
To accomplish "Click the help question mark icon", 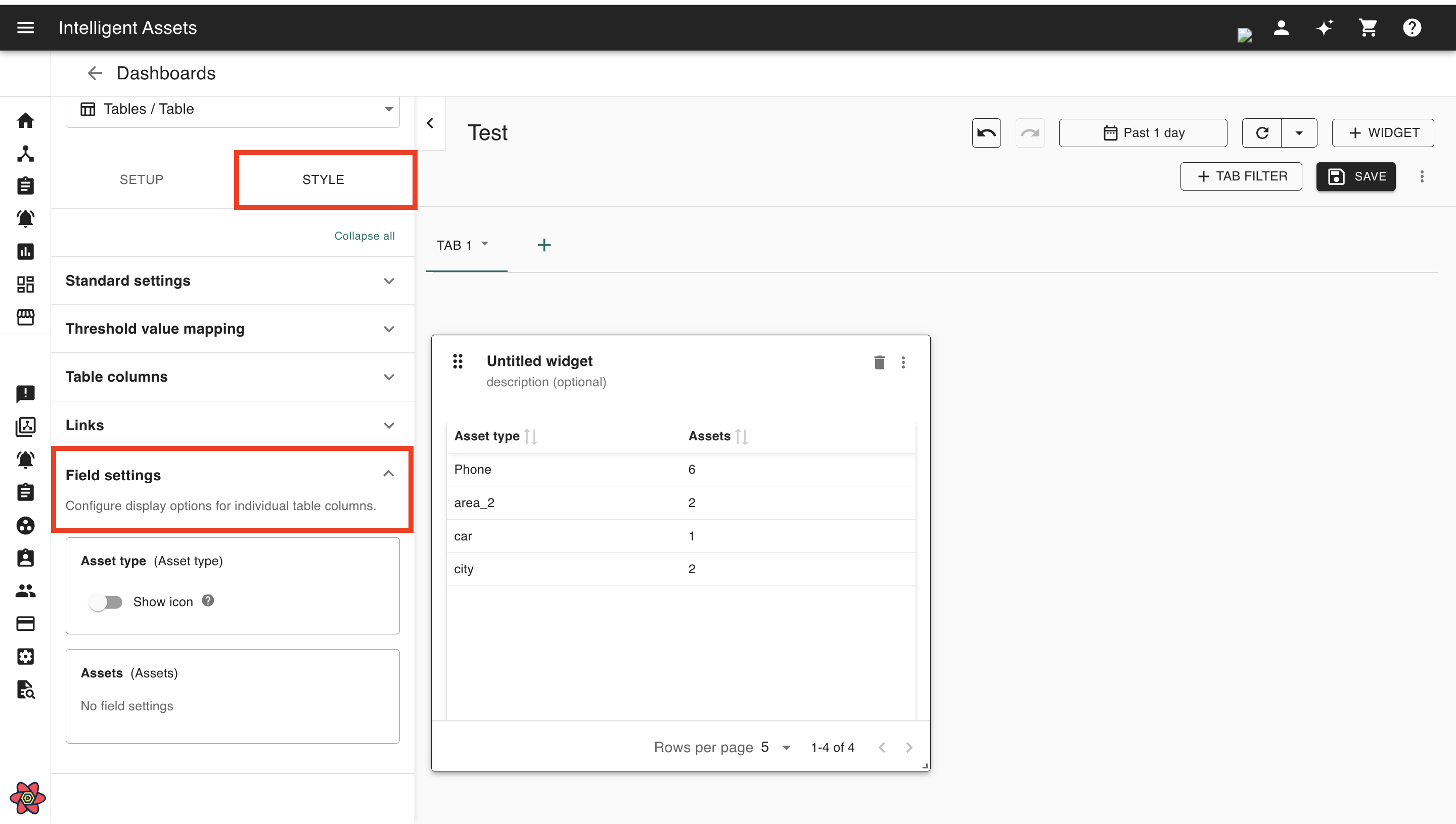I will [x=1412, y=28].
